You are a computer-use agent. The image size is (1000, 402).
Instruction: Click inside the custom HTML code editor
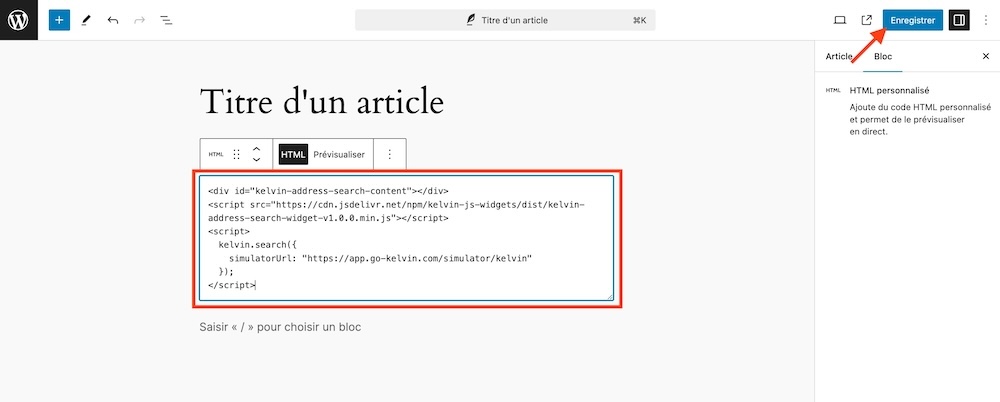coord(406,238)
